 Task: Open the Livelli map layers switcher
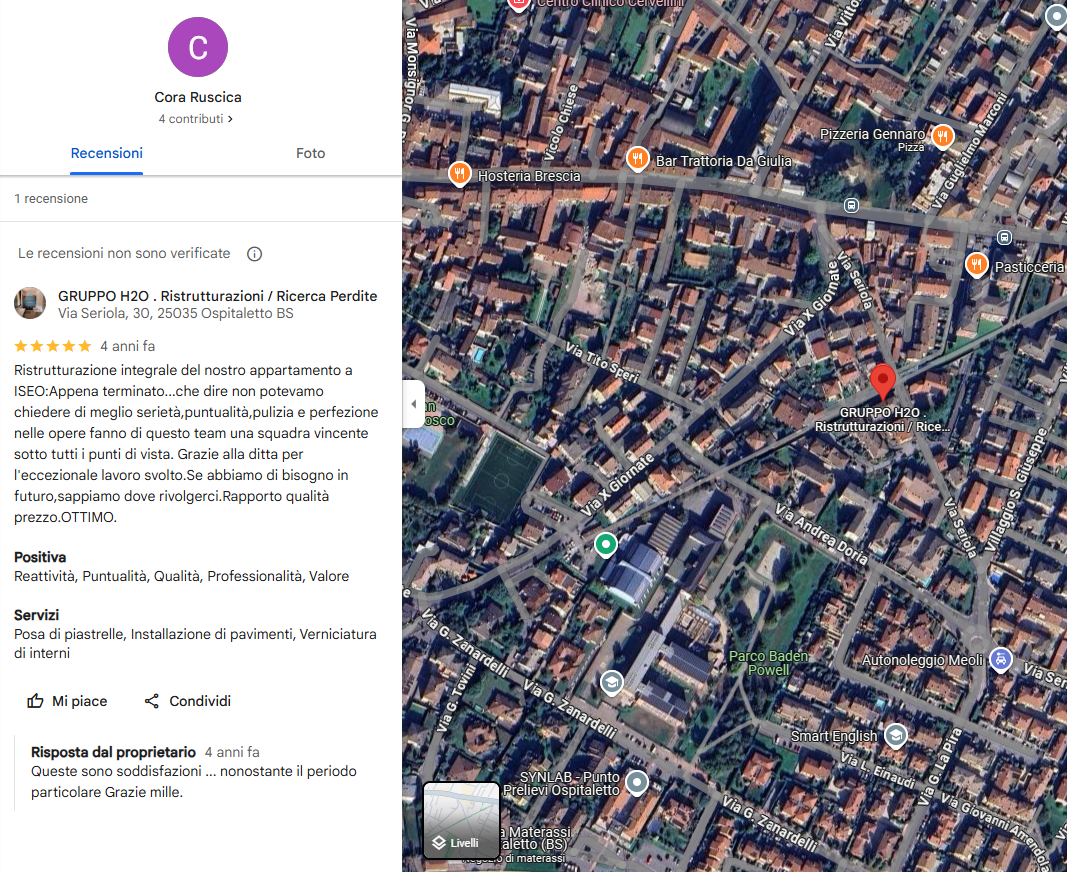click(461, 820)
